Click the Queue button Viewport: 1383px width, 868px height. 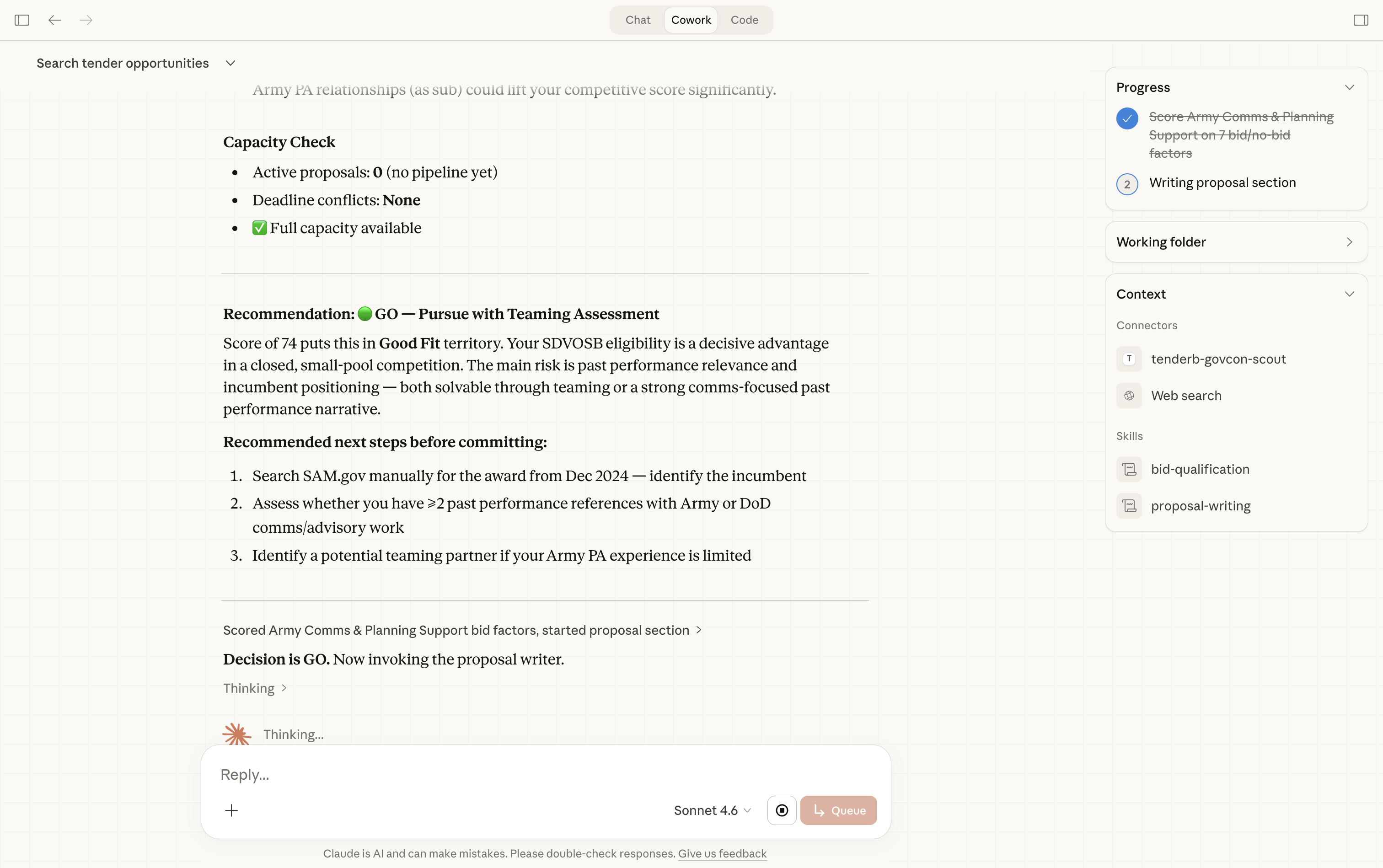tap(837, 810)
